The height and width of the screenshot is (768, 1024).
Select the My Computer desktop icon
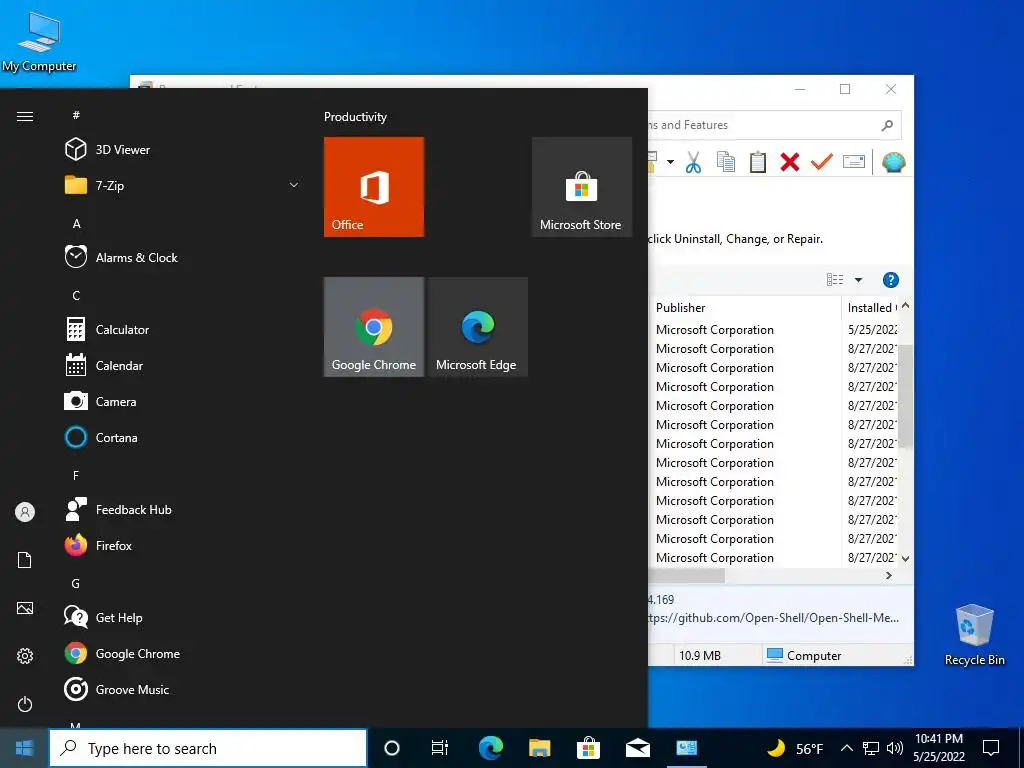(39, 41)
